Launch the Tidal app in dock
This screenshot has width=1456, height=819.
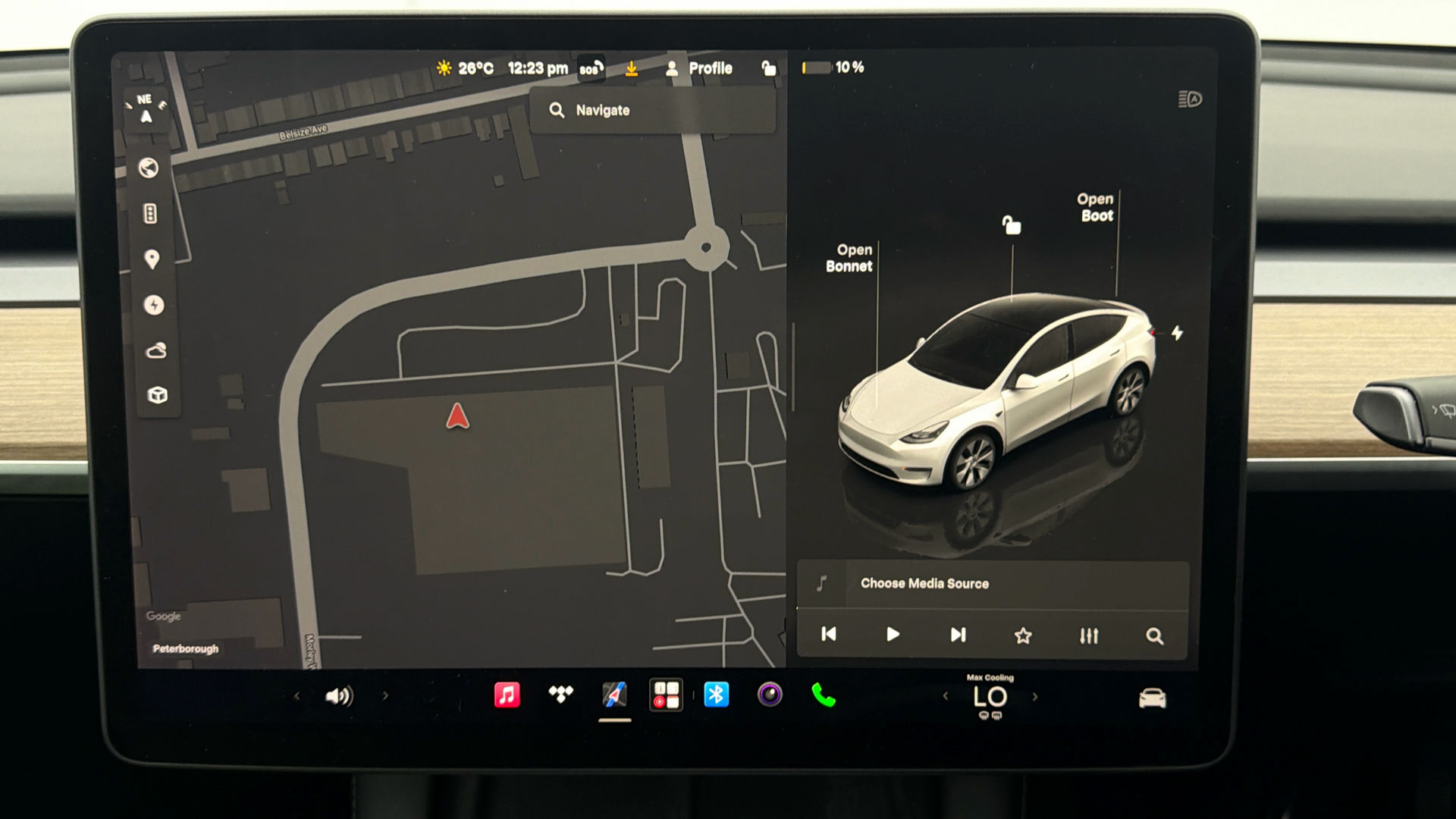561,694
